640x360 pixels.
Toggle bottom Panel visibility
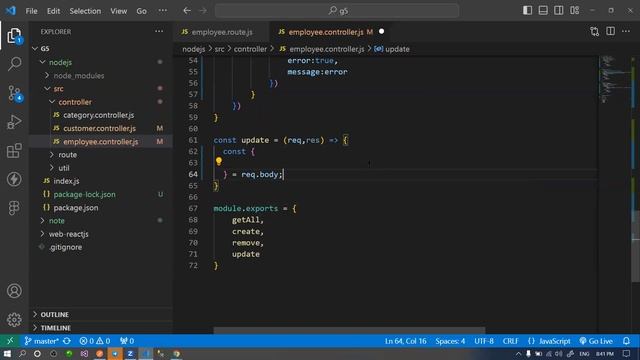543,11
